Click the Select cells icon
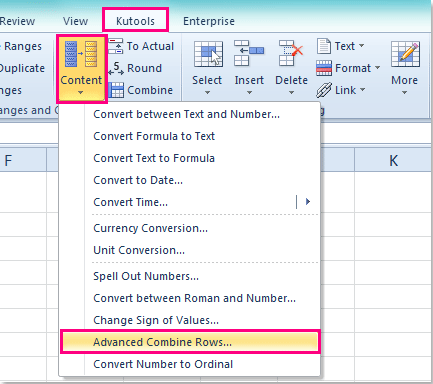The height and width of the screenshot is (384, 433). pyautogui.click(x=208, y=54)
